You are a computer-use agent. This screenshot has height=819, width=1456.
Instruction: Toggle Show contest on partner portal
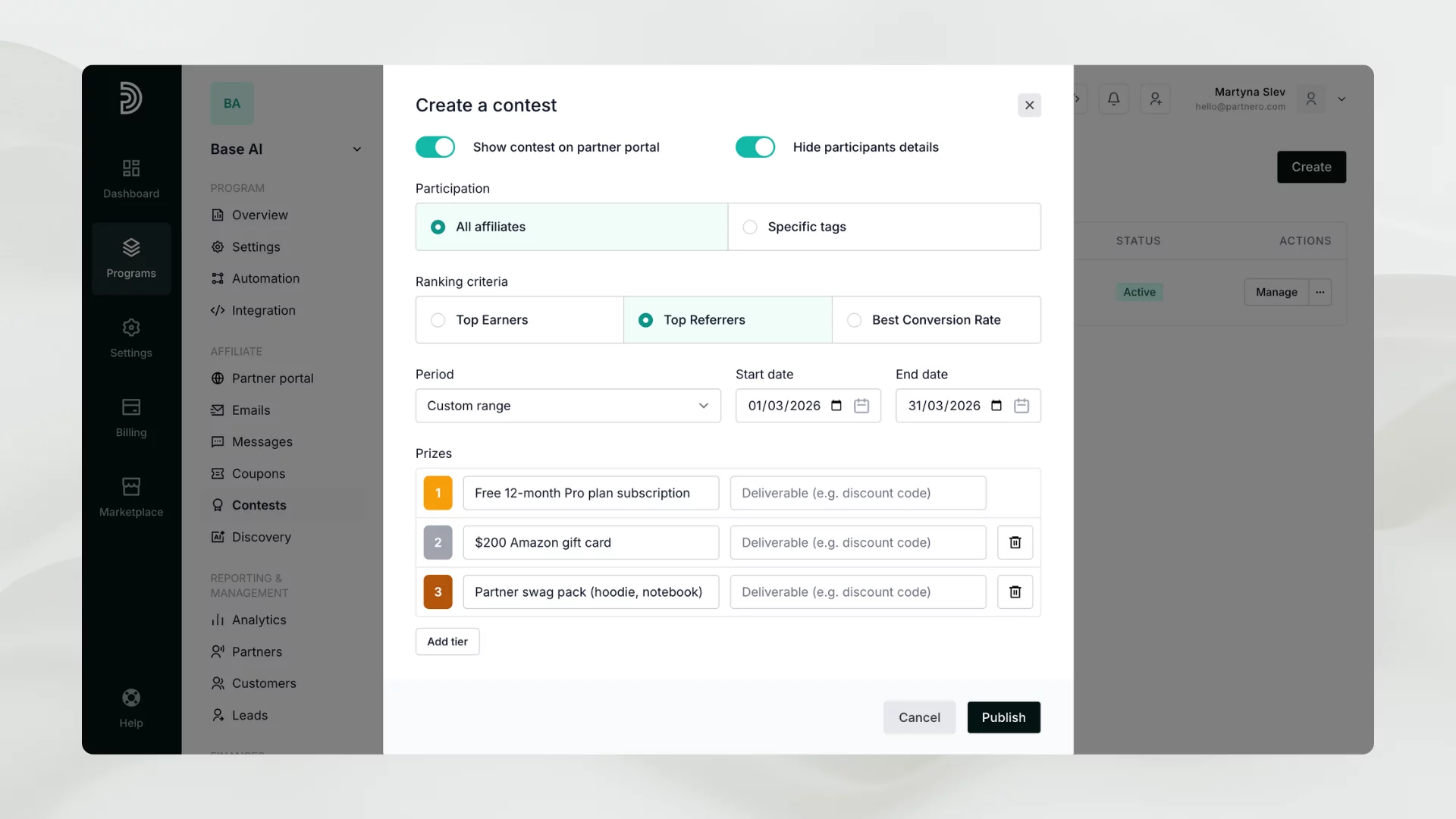pyautogui.click(x=435, y=147)
